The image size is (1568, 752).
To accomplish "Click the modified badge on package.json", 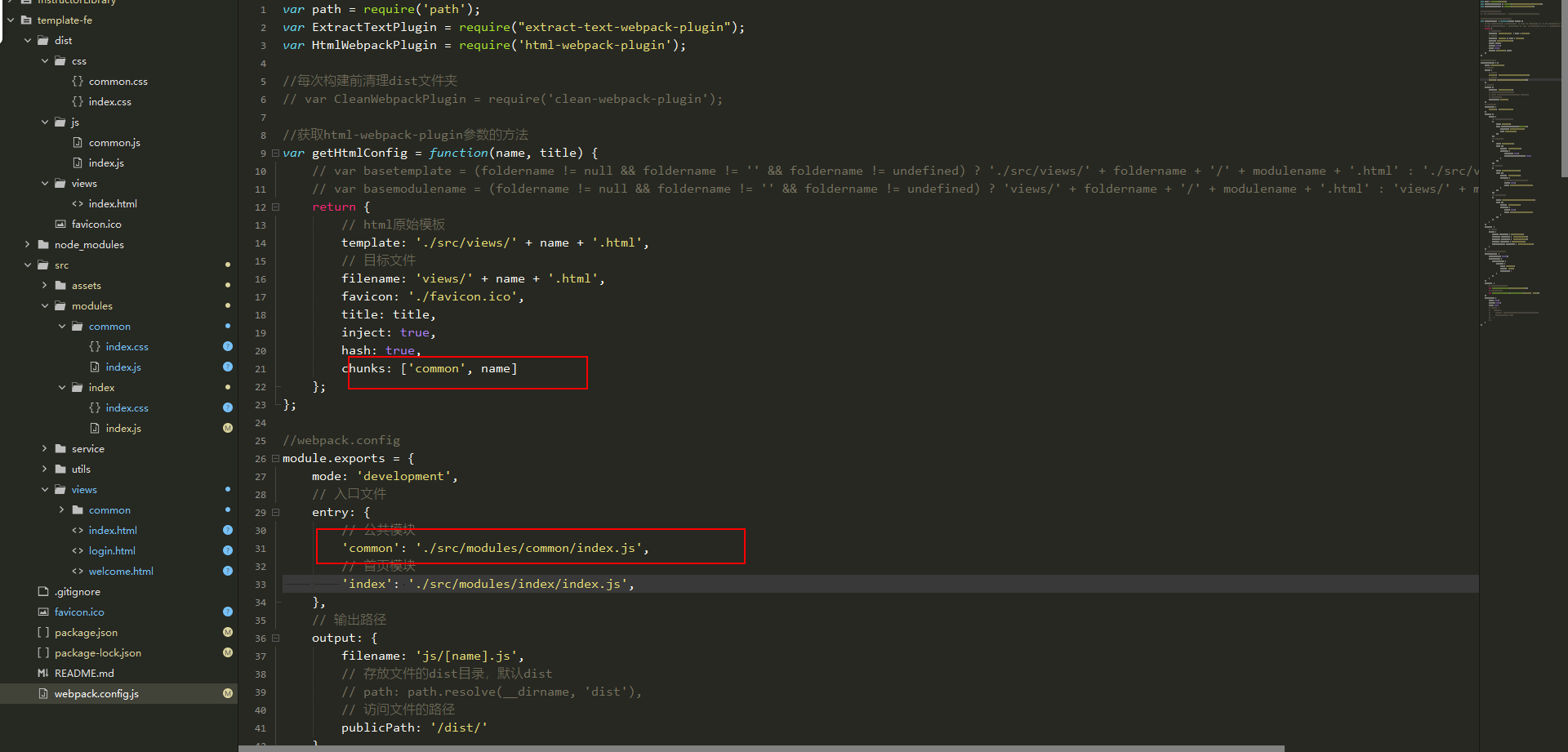I will pos(228,632).
